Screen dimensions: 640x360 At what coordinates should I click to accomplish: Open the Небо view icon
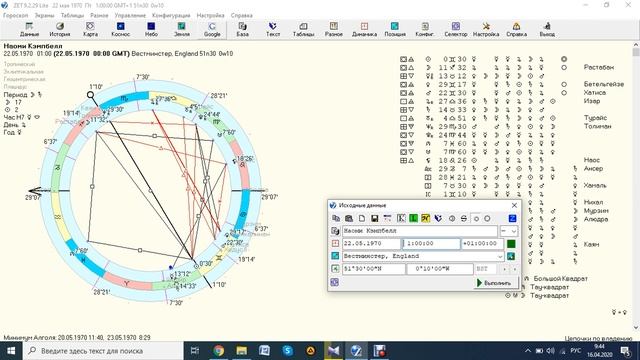(151, 30)
